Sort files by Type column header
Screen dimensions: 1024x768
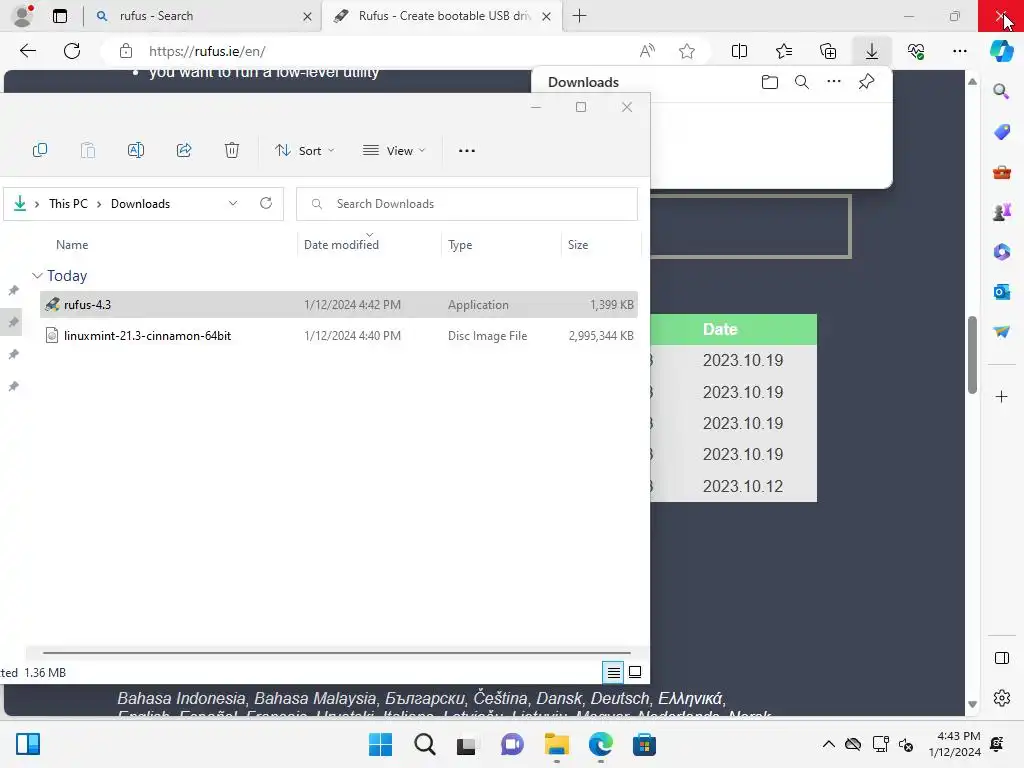[x=460, y=245]
